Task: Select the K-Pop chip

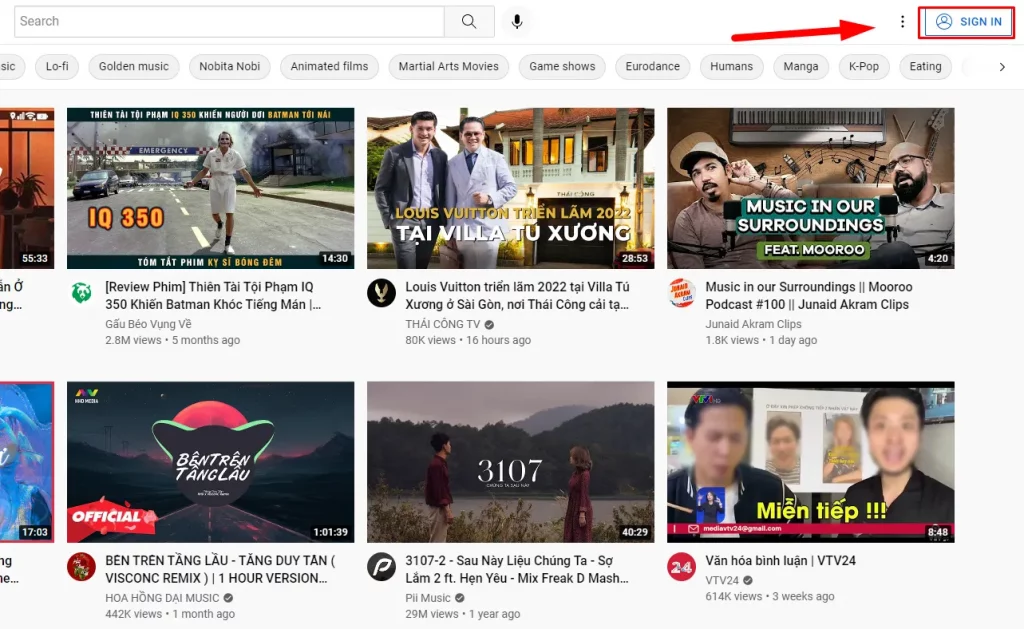Action: [x=863, y=66]
